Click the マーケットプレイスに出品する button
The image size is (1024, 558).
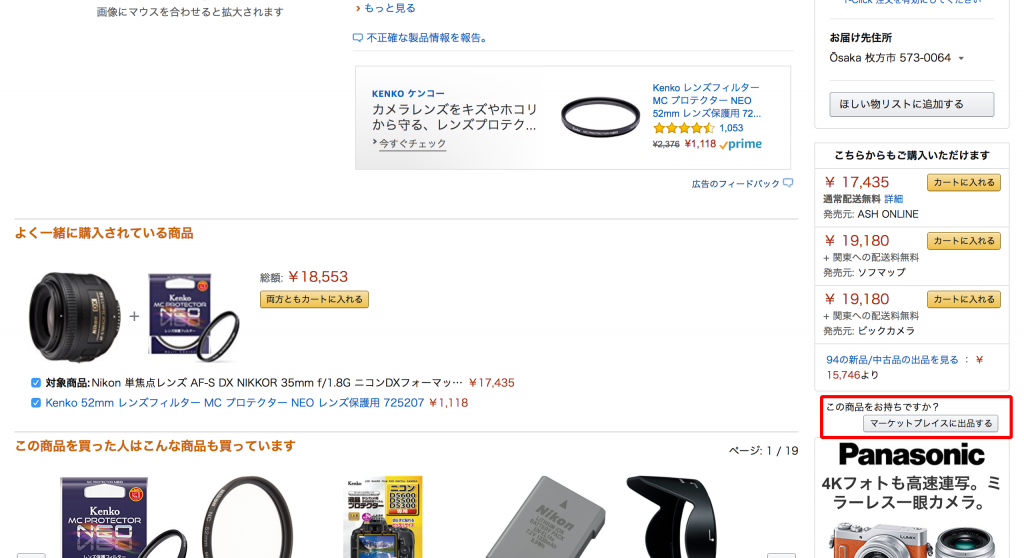click(x=931, y=423)
